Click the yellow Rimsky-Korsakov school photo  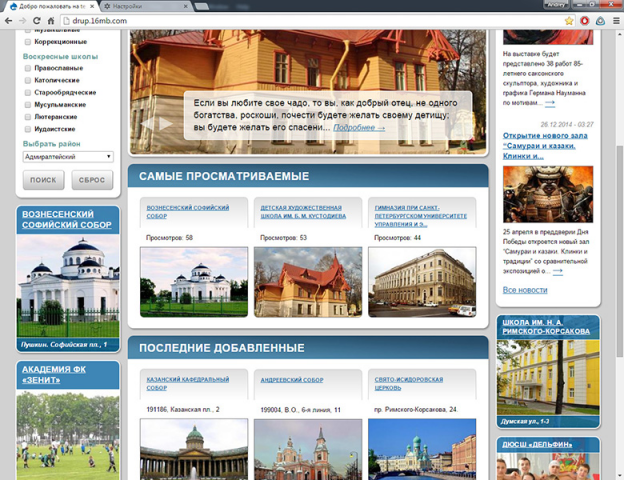point(548,377)
